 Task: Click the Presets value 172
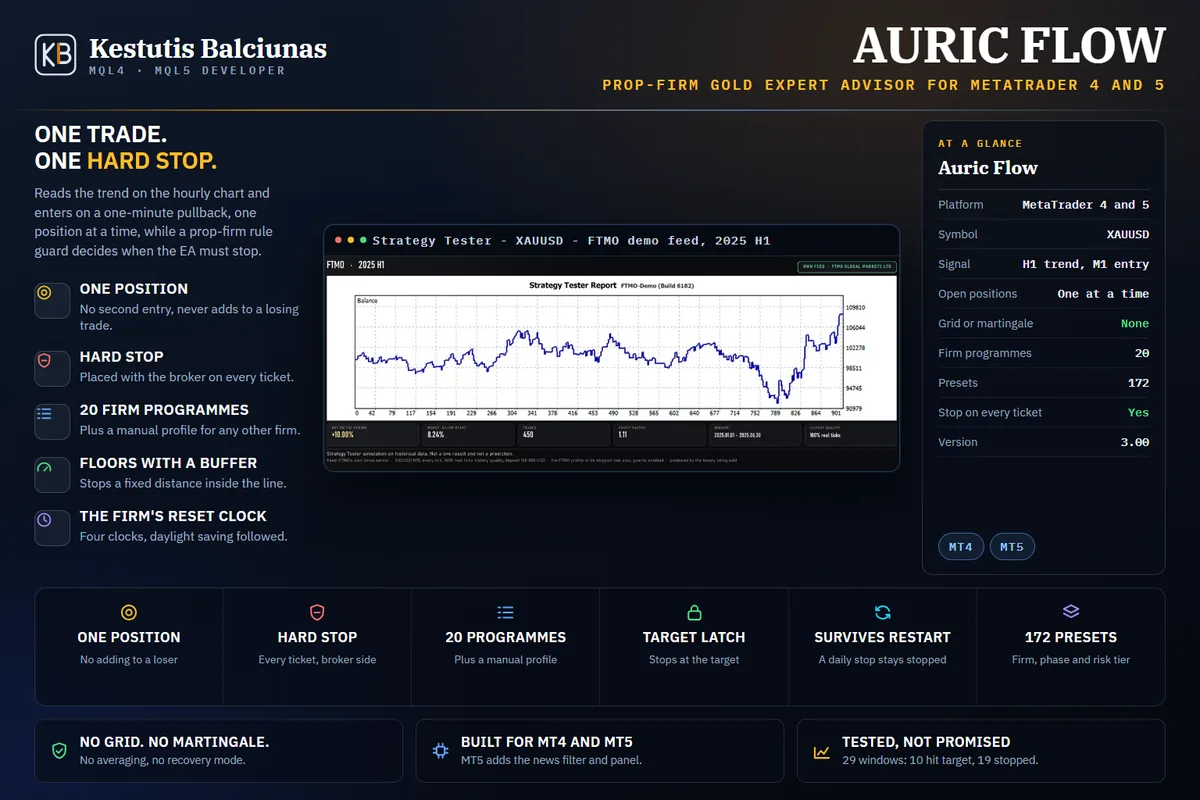(1138, 383)
